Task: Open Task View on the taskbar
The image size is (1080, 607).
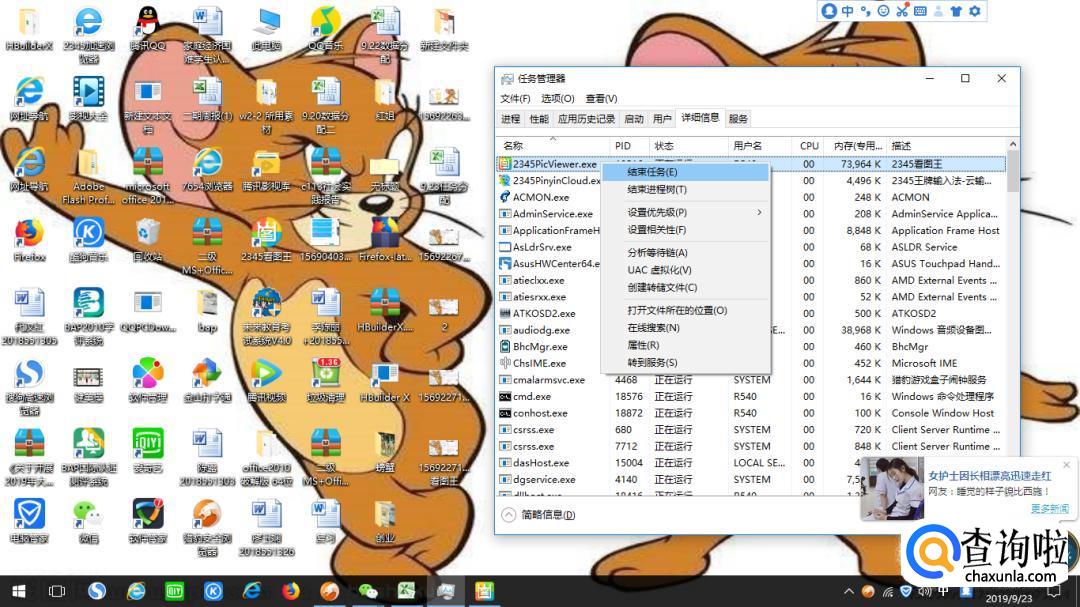Action: click(x=57, y=591)
